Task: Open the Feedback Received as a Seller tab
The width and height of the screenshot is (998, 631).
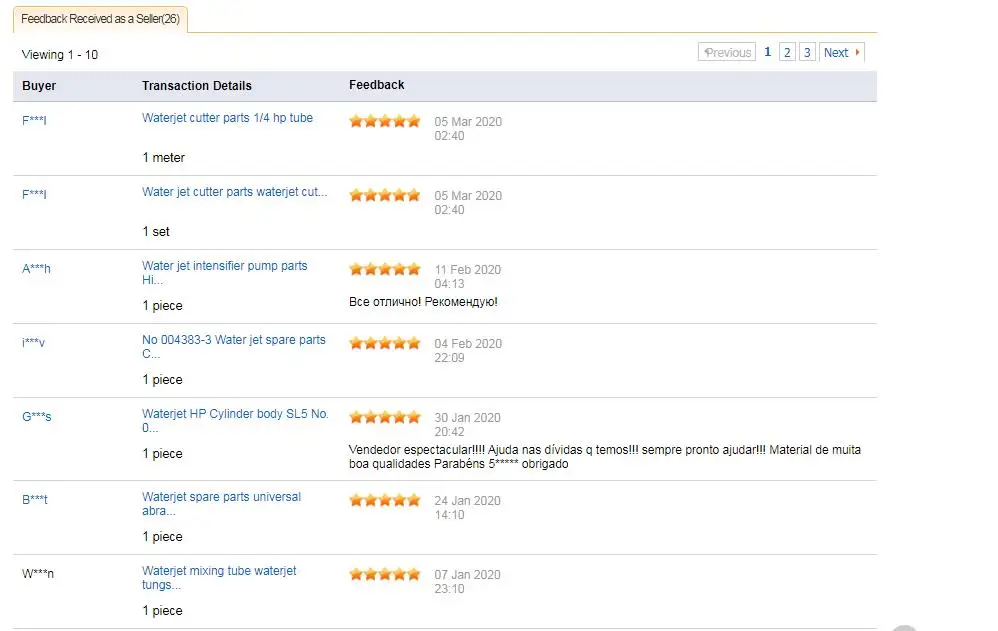Action: [x=100, y=19]
